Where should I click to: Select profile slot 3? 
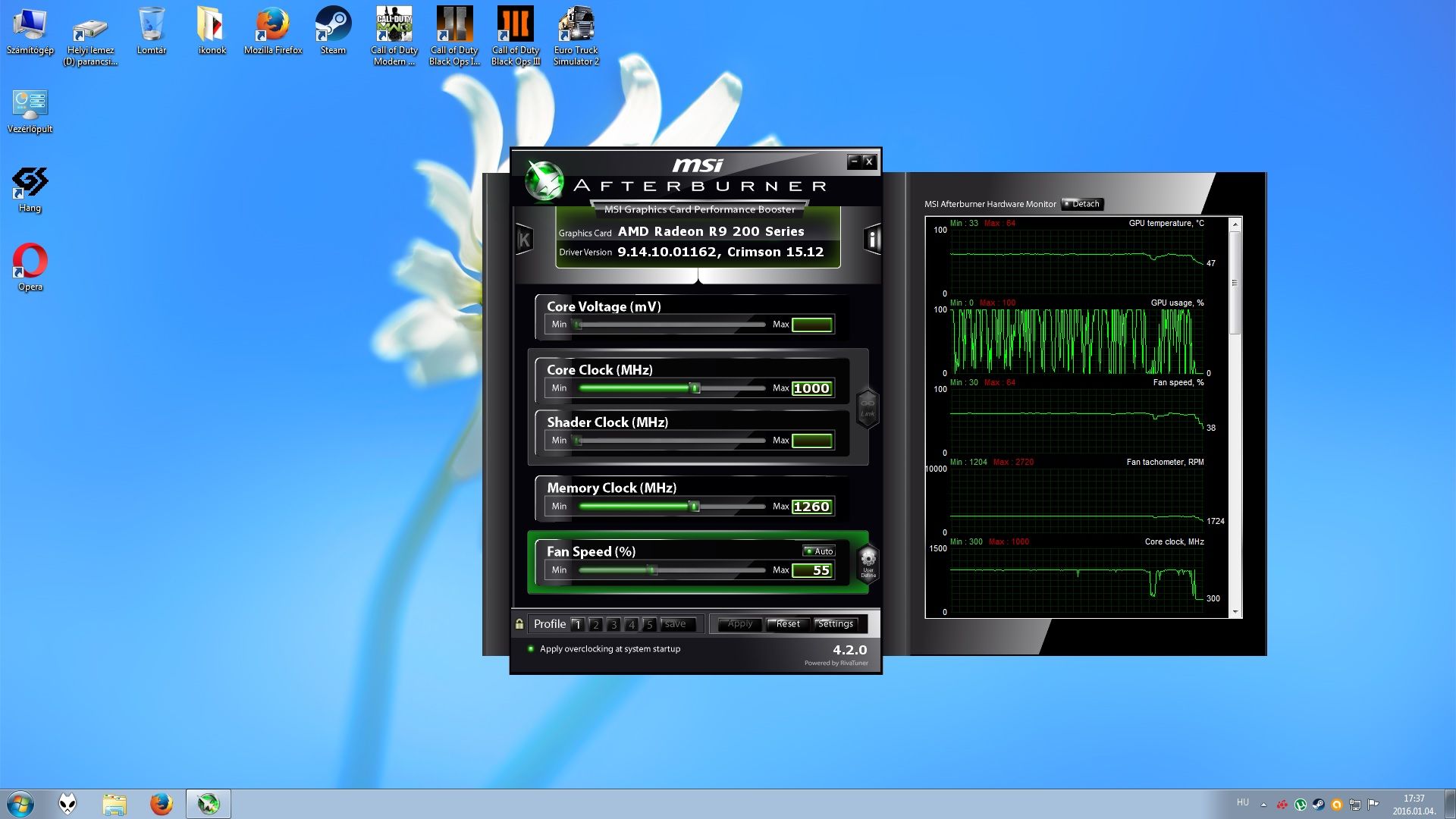613,625
